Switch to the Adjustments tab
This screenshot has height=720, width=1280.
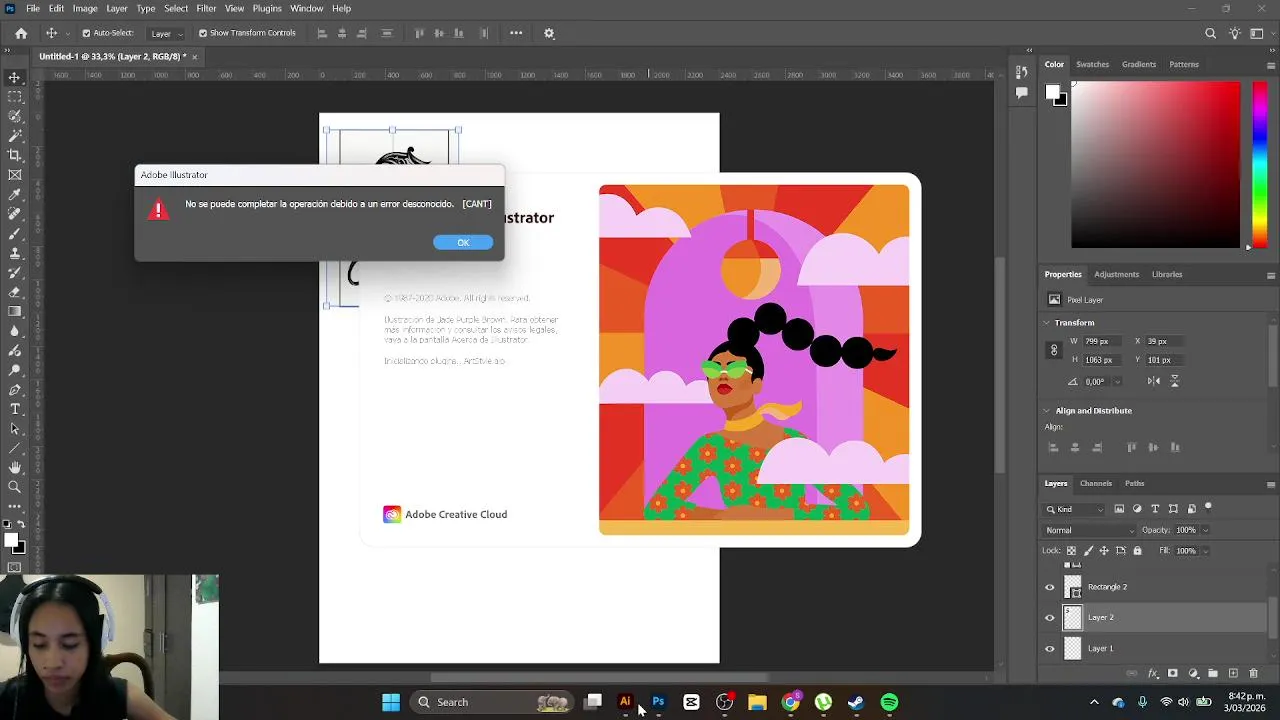tap(1116, 274)
